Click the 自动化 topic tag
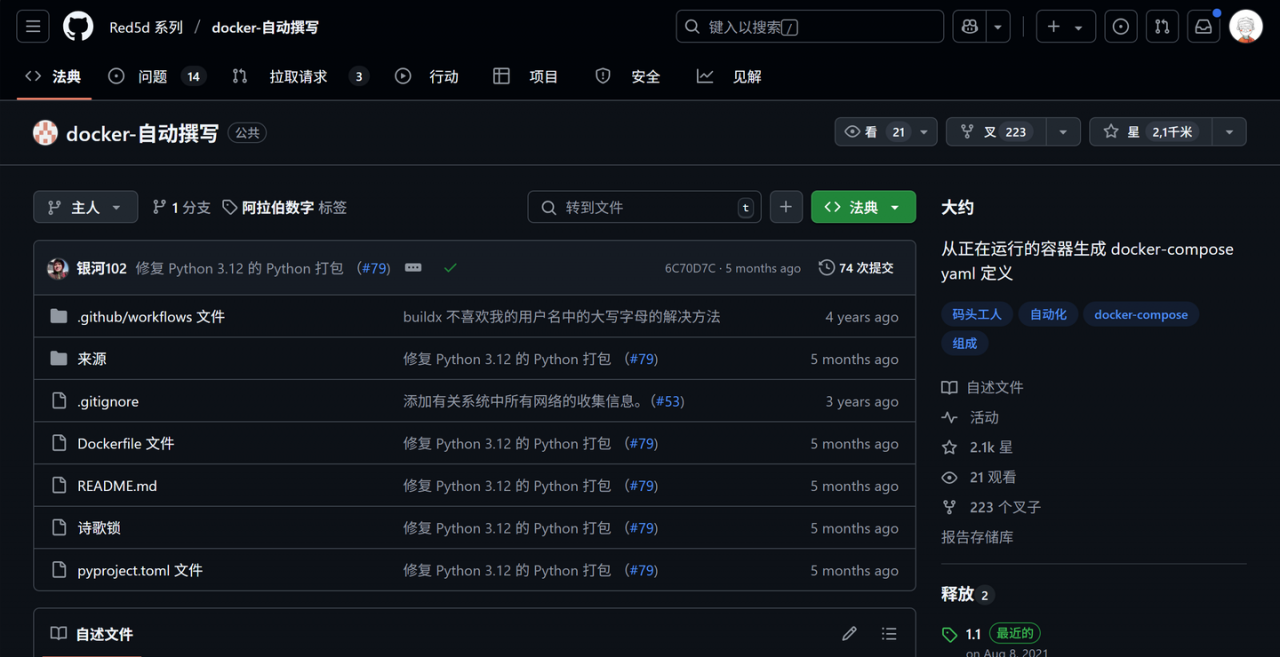This screenshot has height=657, width=1280. pos(1048,314)
